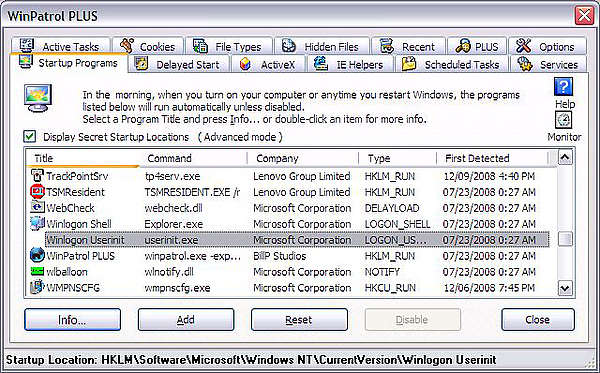The image size is (600, 373).
Task: Click the WebCheck entry icon
Action: click(x=37, y=207)
